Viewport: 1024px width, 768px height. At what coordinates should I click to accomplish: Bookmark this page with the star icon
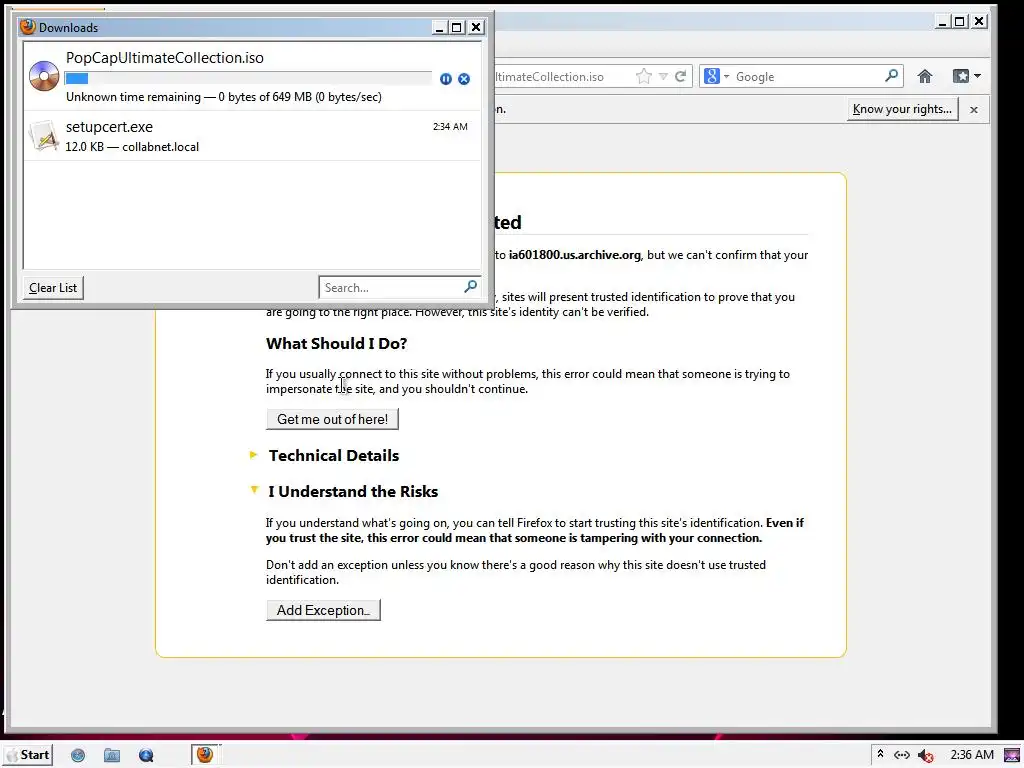(643, 76)
